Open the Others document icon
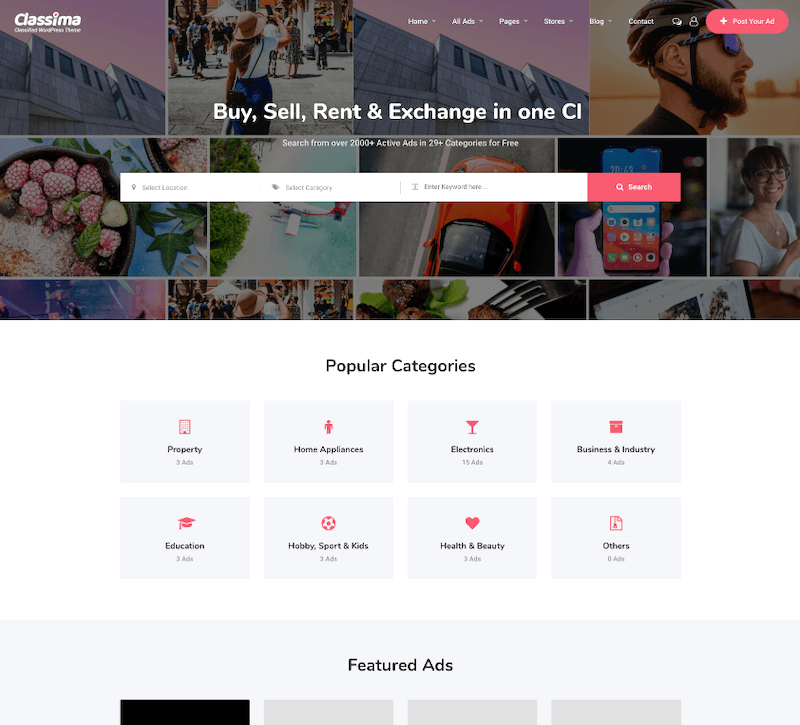Screen dimensions: 800x725 pyautogui.click(x=616, y=523)
